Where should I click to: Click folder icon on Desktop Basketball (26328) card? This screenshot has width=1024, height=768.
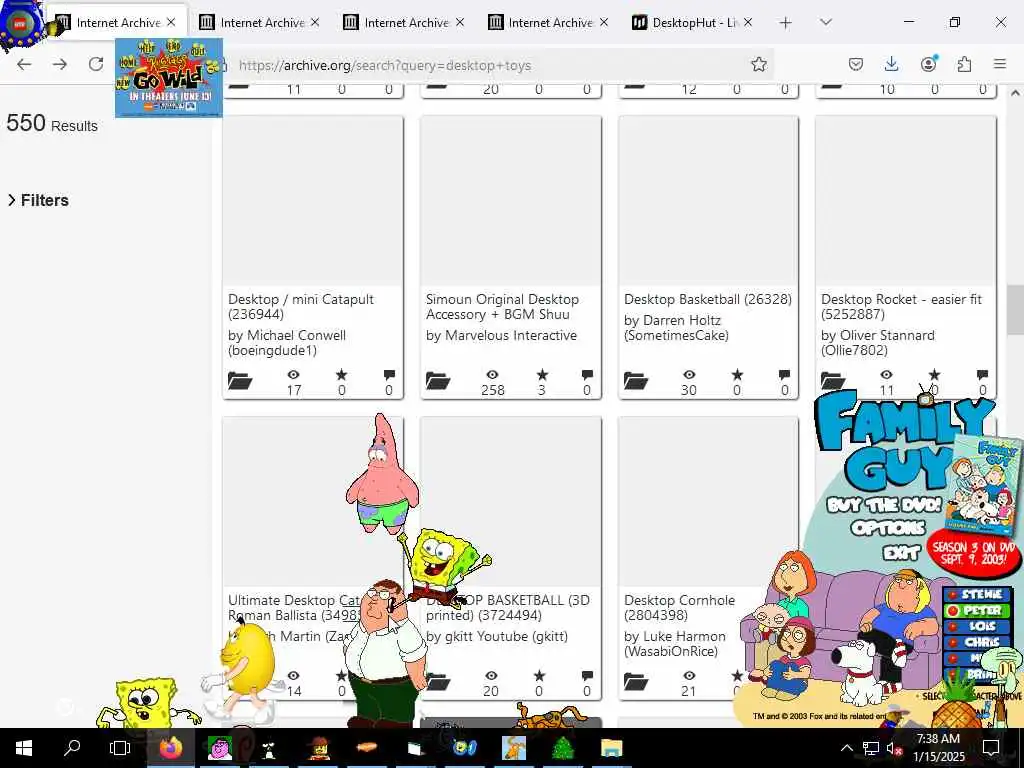[x=635, y=380]
